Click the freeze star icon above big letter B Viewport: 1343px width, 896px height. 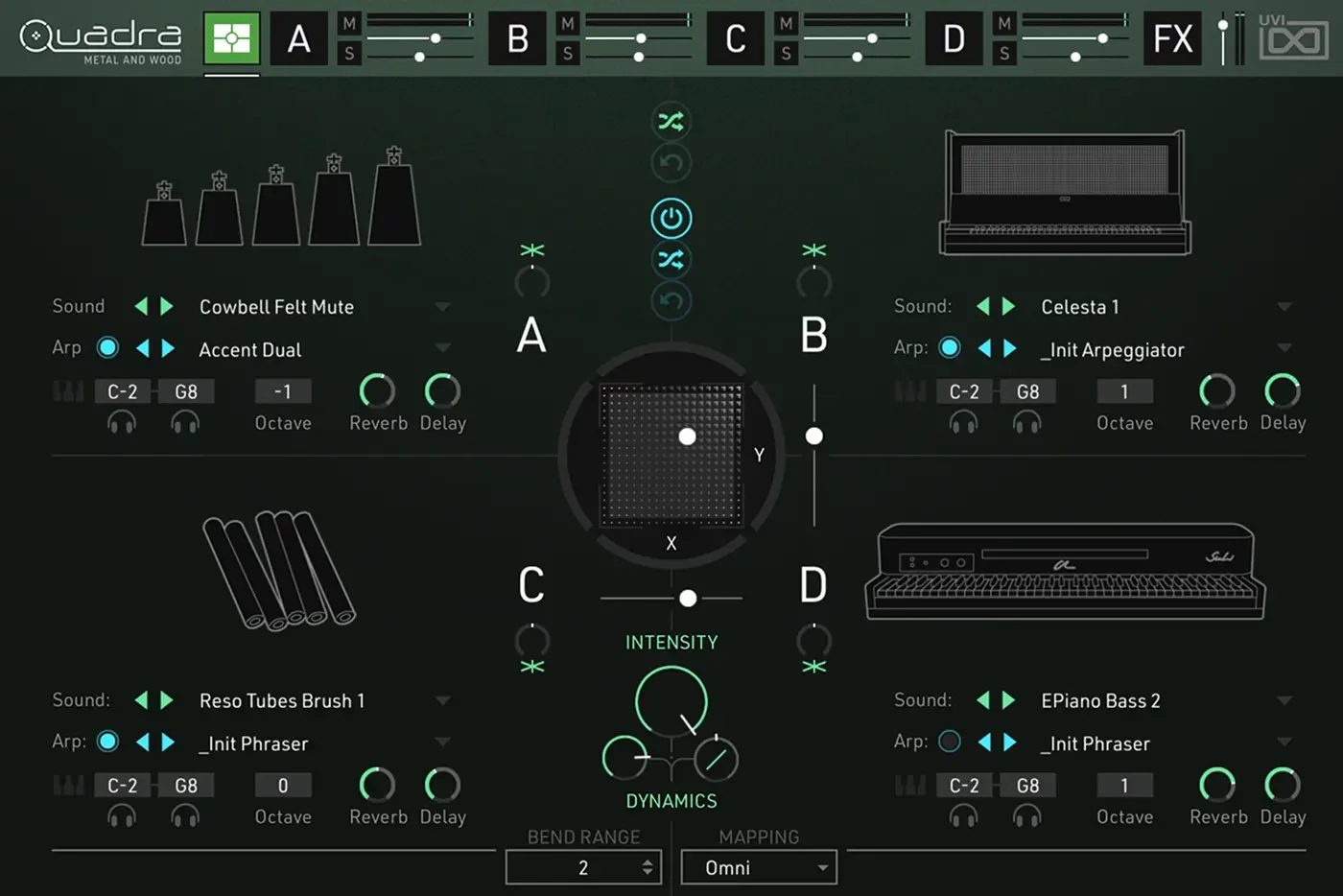[x=813, y=250]
